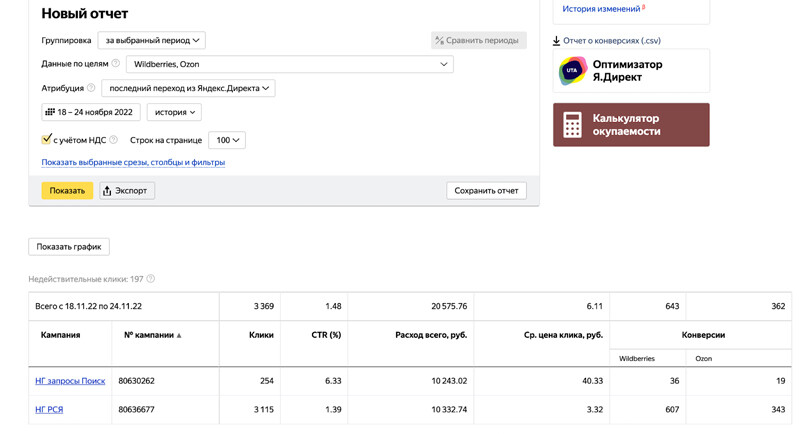Screen dimensions: 800x434
Task: Click the help icon next to Атрибуция
Action: coord(91,88)
